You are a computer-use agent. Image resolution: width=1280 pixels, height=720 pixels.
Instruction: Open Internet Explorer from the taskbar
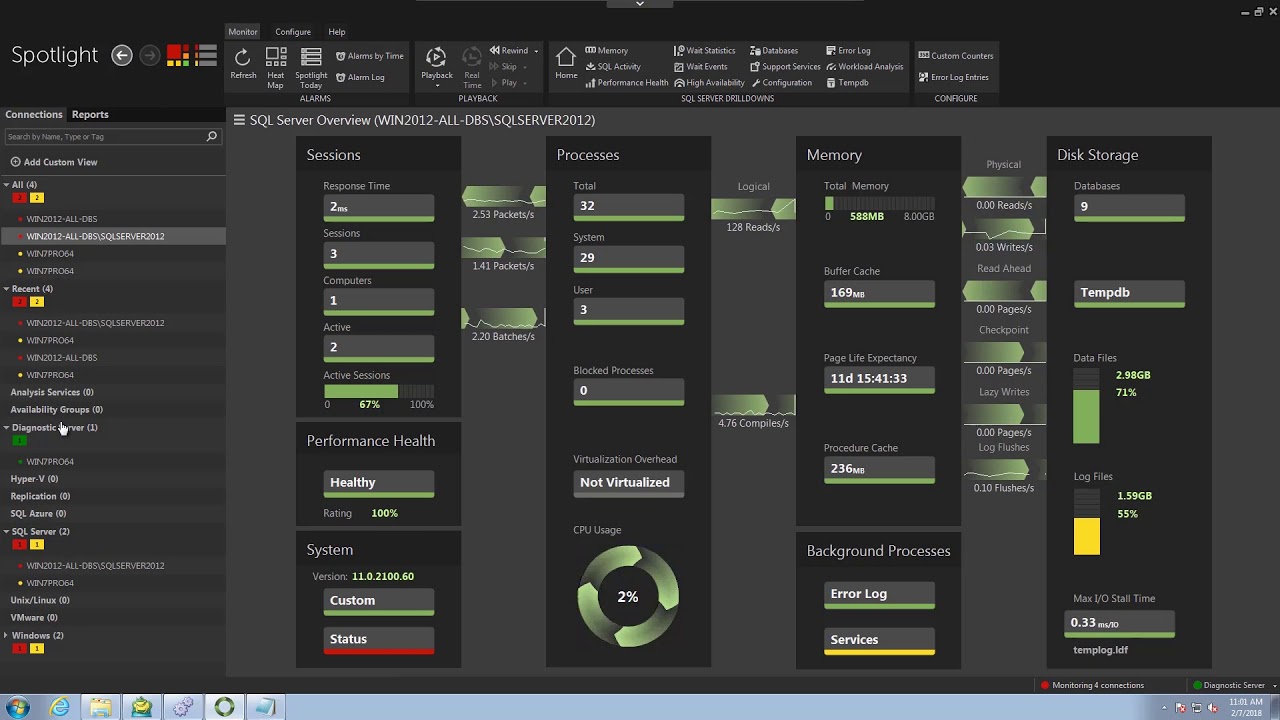(x=60, y=708)
